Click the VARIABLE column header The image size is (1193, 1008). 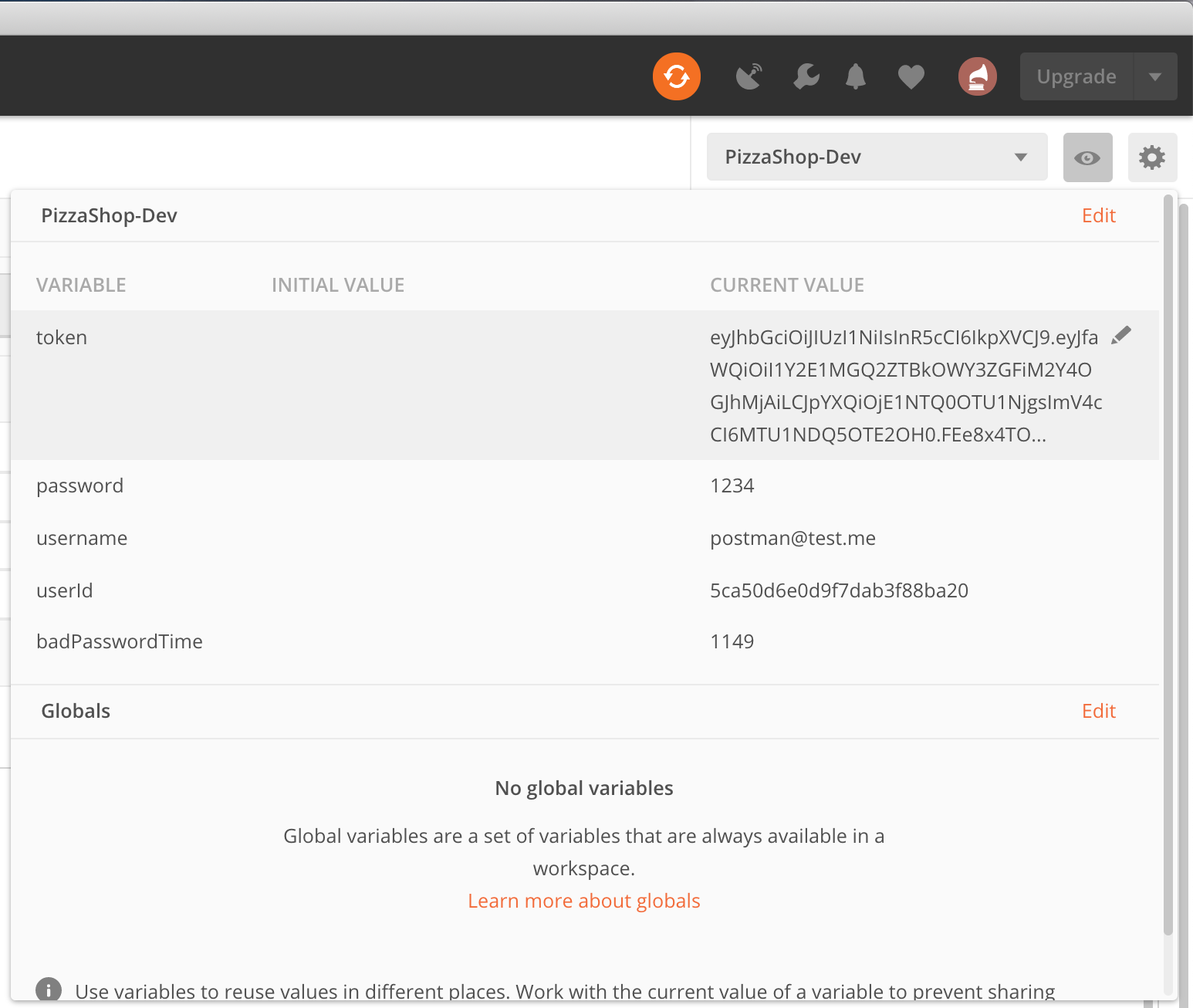[x=81, y=285]
